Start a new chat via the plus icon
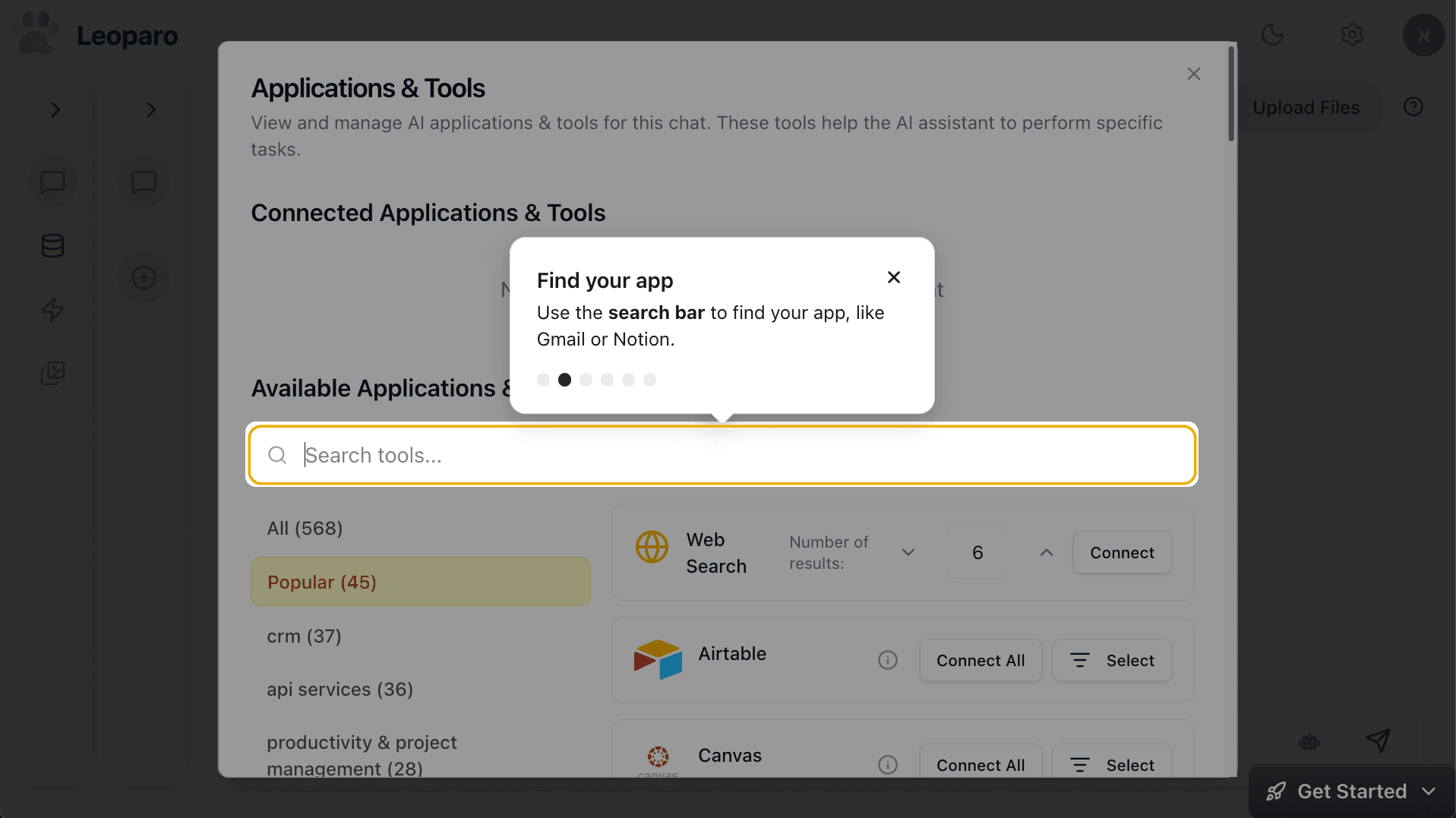The height and width of the screenshot is (818, 1456). click(x=143, y=277)
